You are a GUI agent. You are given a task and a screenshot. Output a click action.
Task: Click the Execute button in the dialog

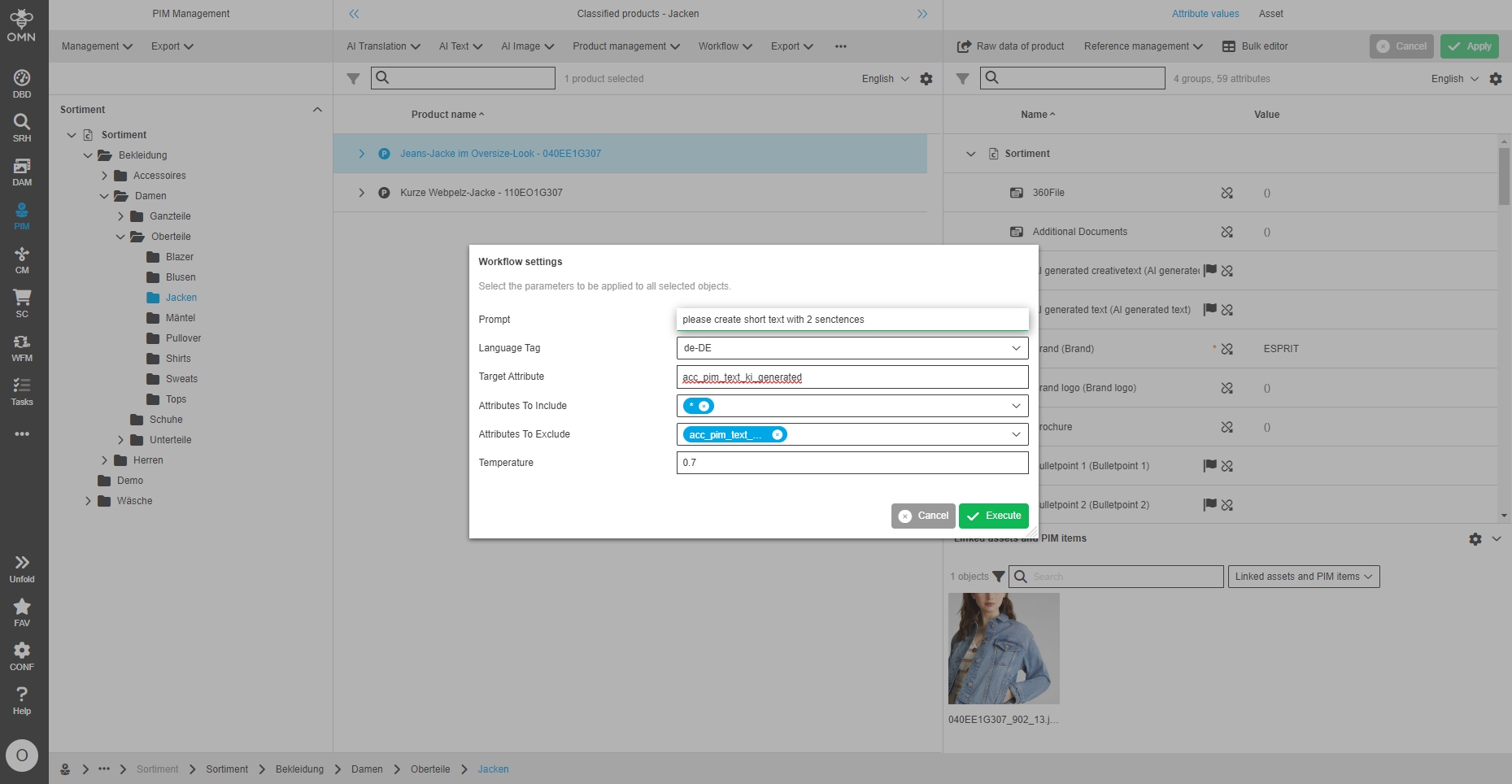point(993,516)
